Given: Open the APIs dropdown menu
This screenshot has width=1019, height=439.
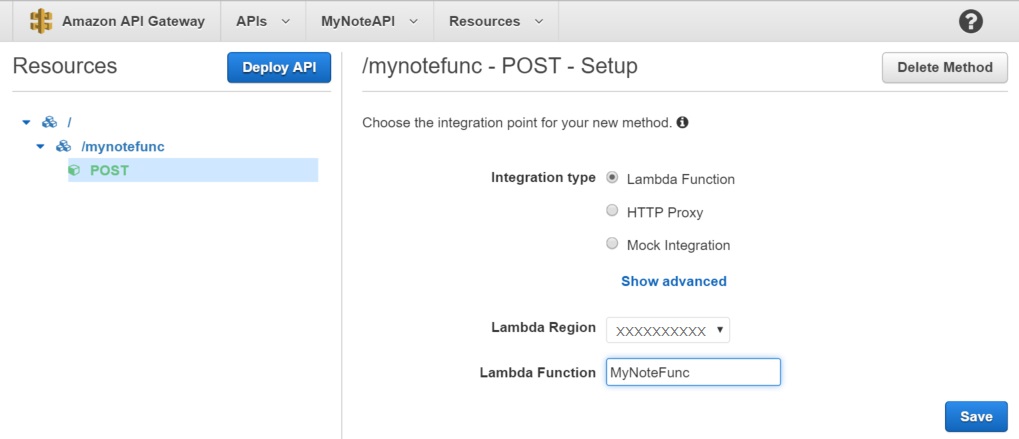Looking at the screenshot, I should click(x=263, y=21).
